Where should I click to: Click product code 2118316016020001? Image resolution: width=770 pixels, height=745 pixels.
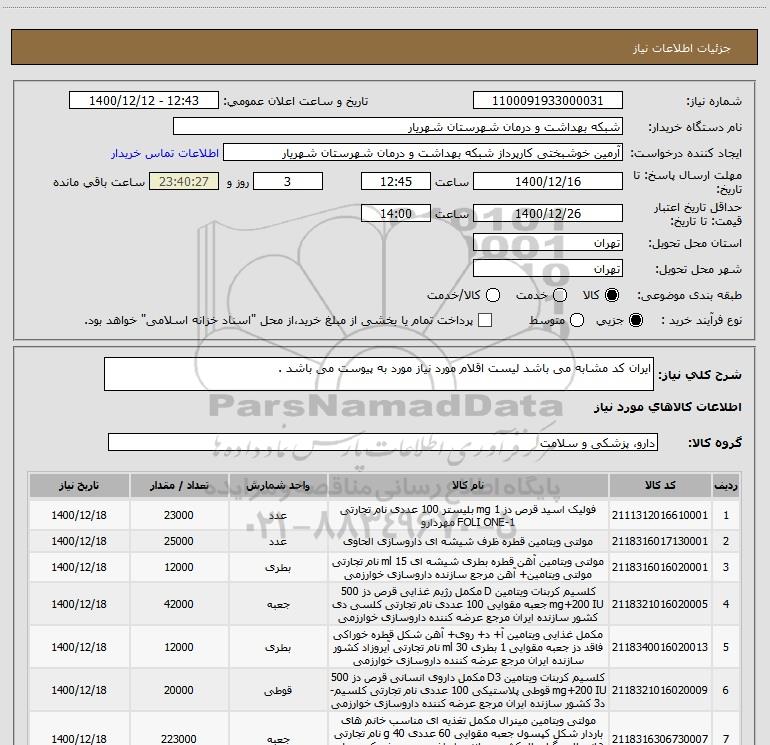[x=660, y=567]
